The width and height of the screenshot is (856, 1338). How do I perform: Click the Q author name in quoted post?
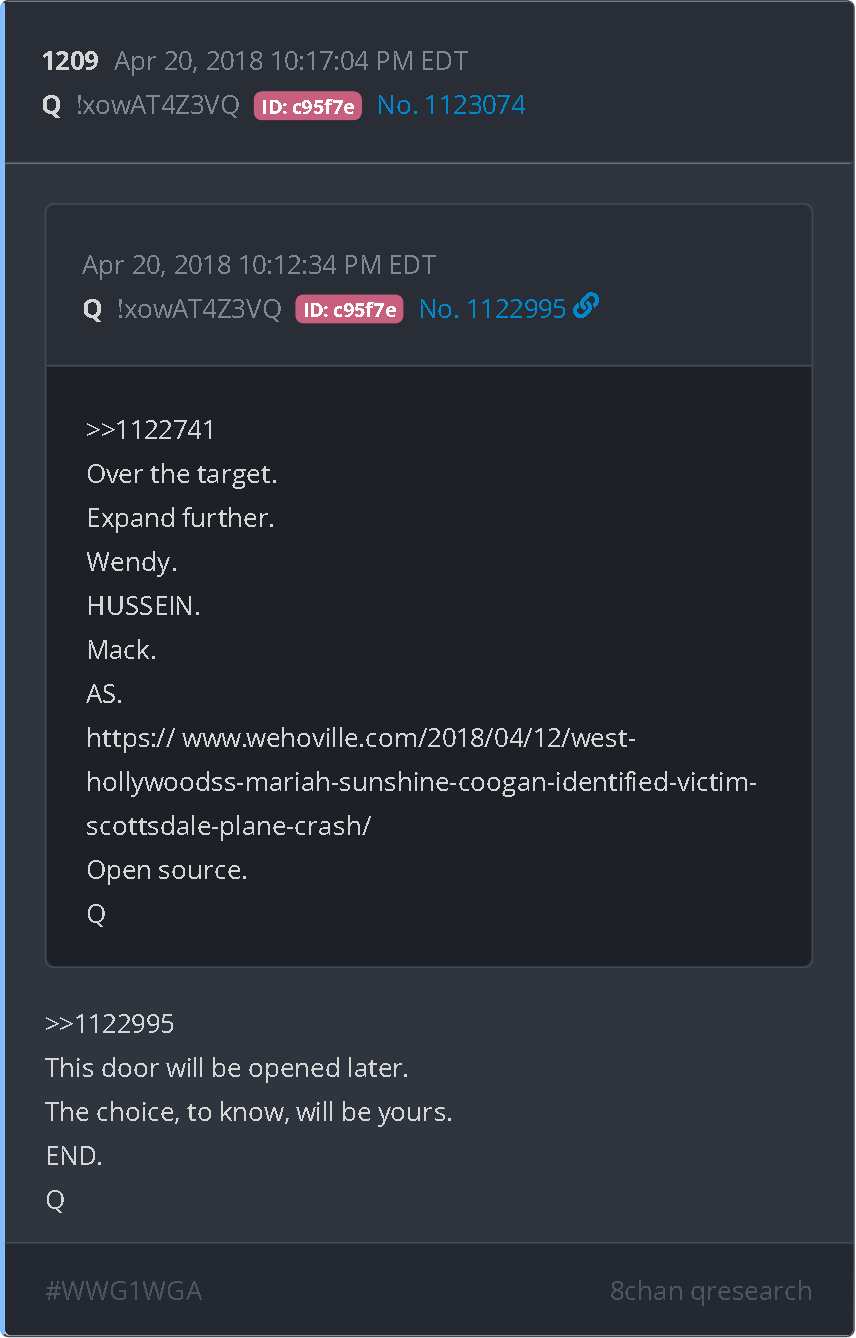pos(93,310)
